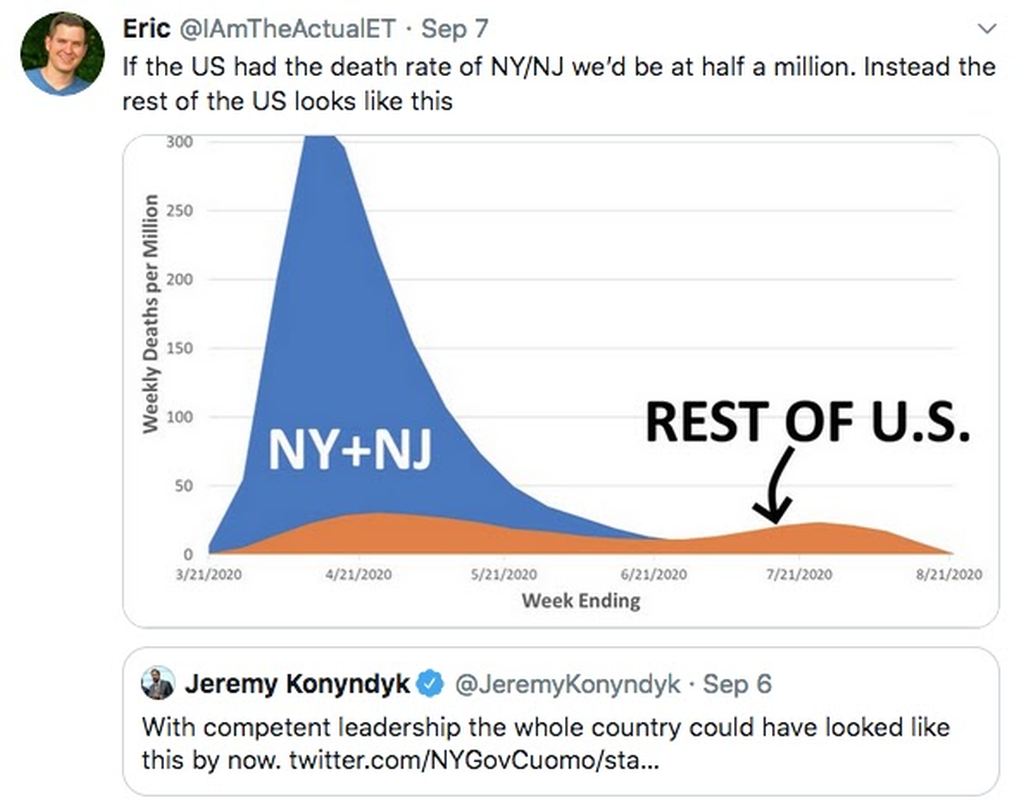Open the tweet options chevron menu
Viewport: 1024px width, 803px height.
click(x=986, y=30)
